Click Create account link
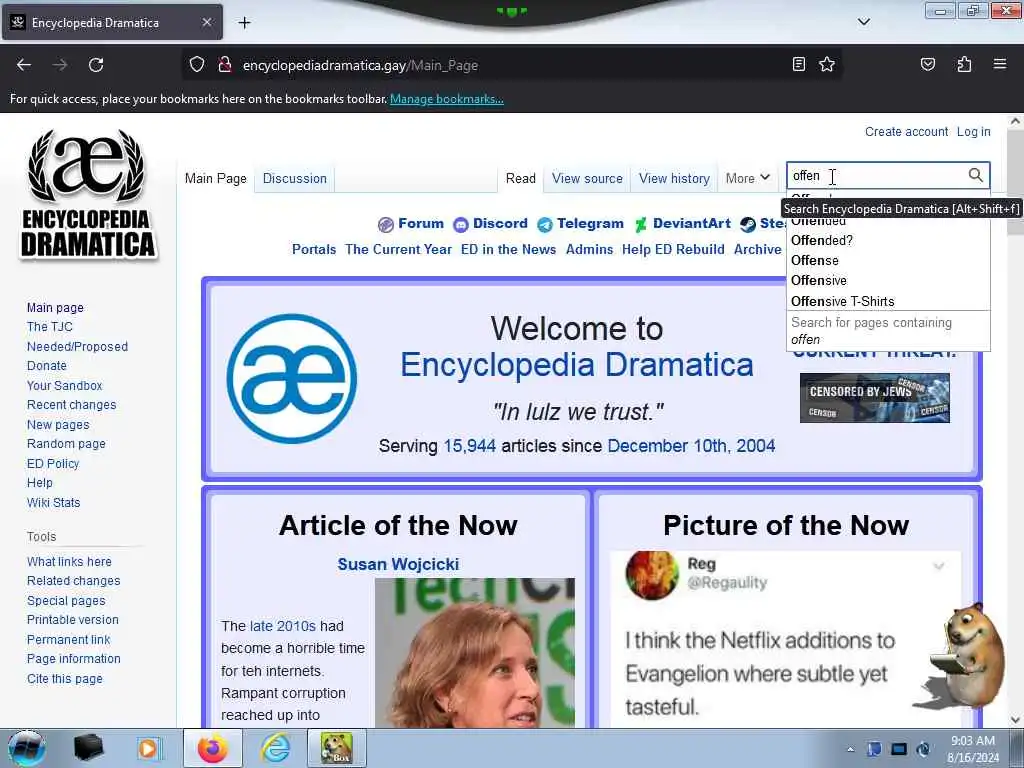The image size is (1024, 768). coord(906,131)
